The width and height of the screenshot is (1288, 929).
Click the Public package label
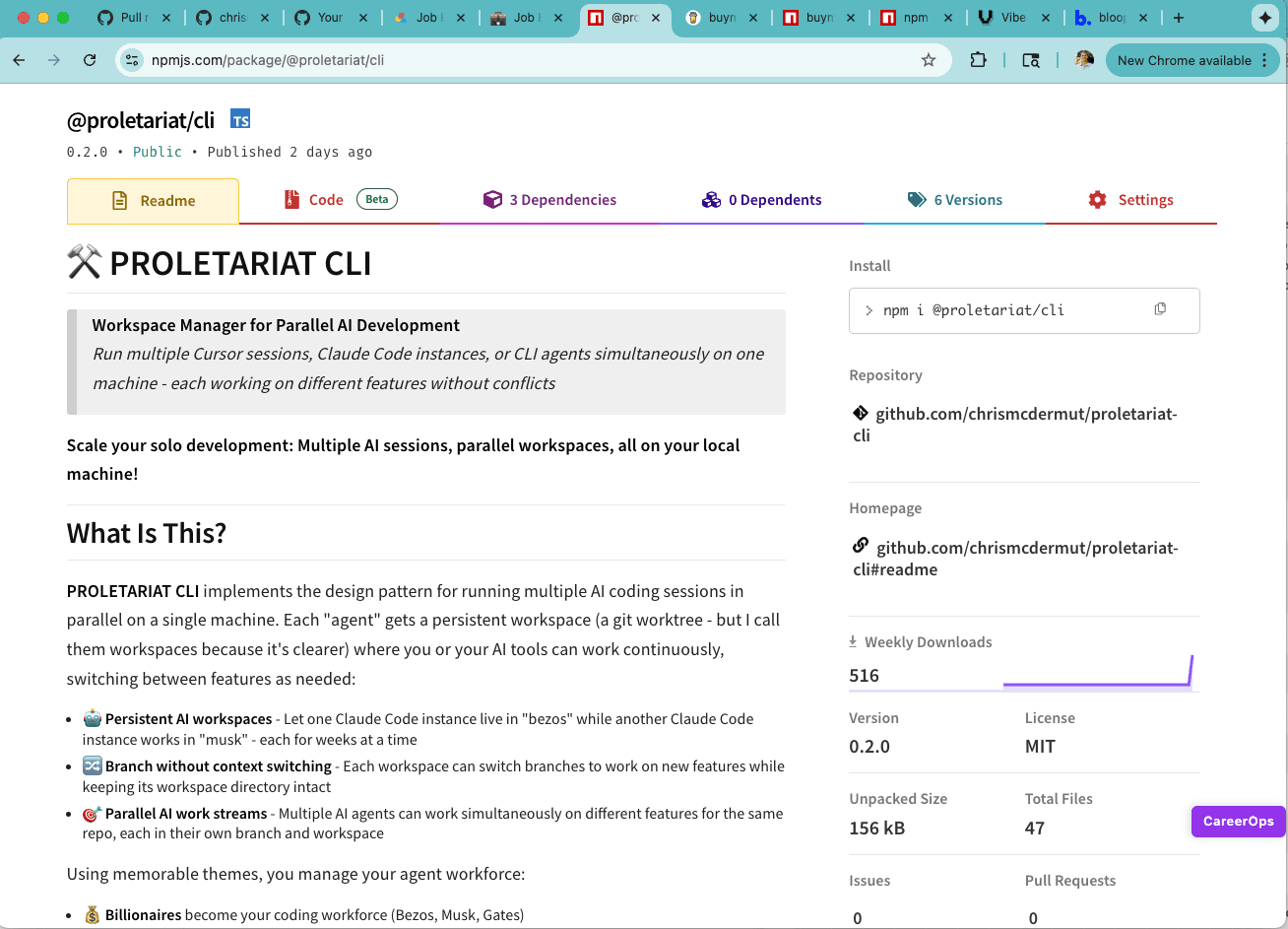pos(158,152)
